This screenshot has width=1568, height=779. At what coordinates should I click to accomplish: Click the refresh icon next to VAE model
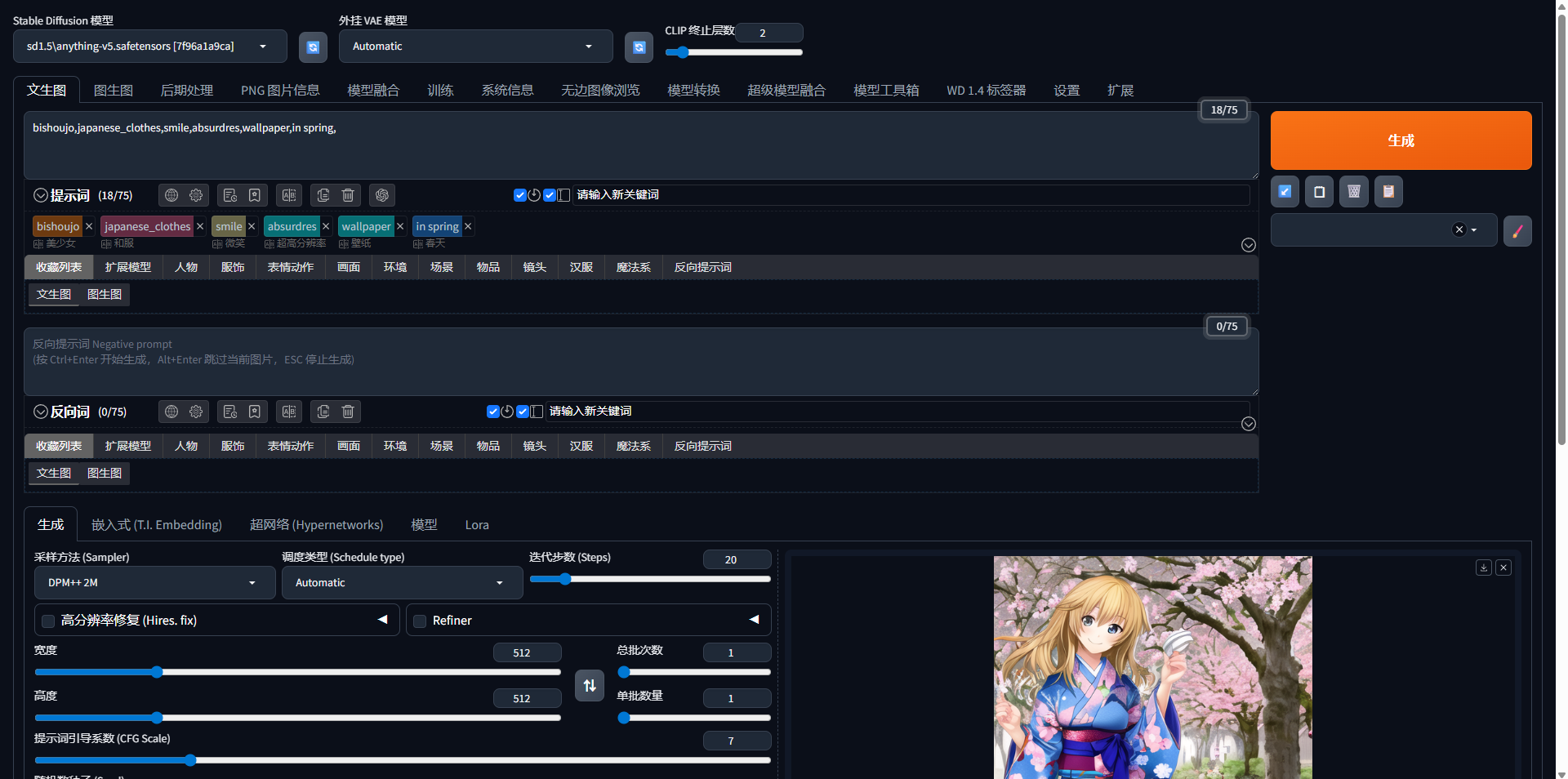coord(639,47)
